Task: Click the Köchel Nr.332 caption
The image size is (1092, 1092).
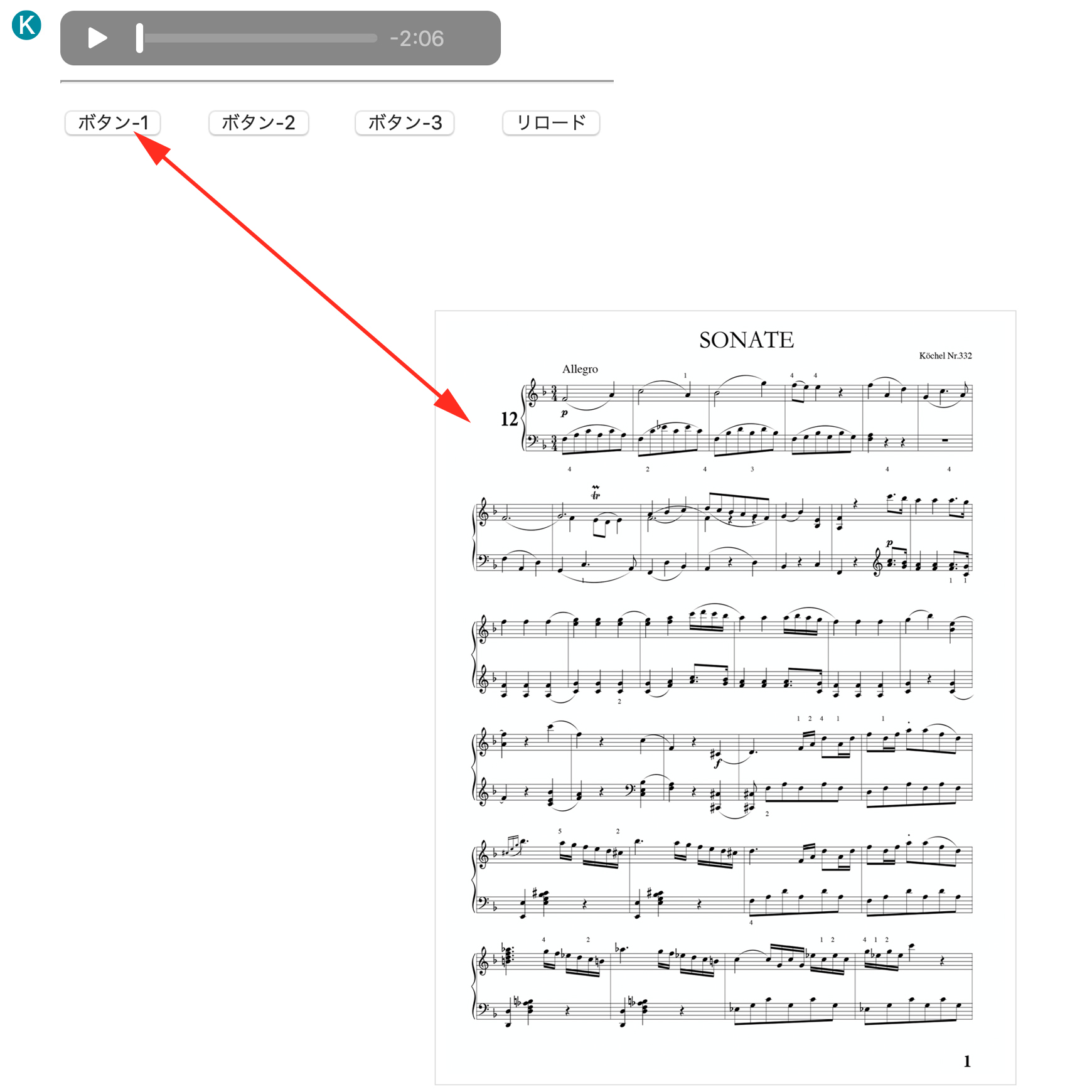Action: (945, 356)
